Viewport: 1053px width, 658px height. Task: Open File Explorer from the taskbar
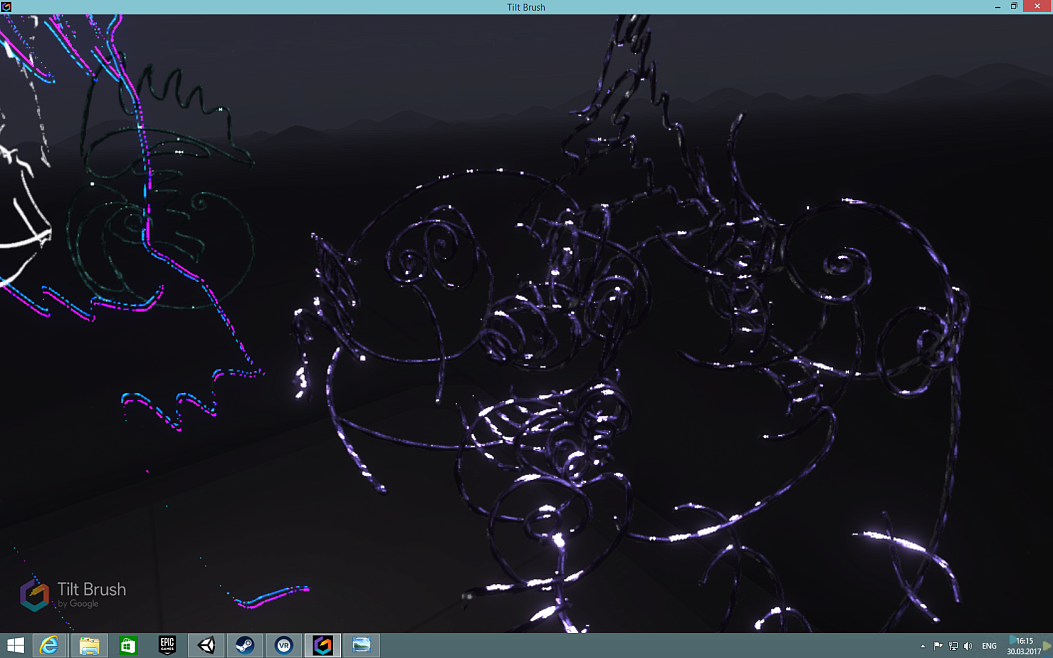89,646
